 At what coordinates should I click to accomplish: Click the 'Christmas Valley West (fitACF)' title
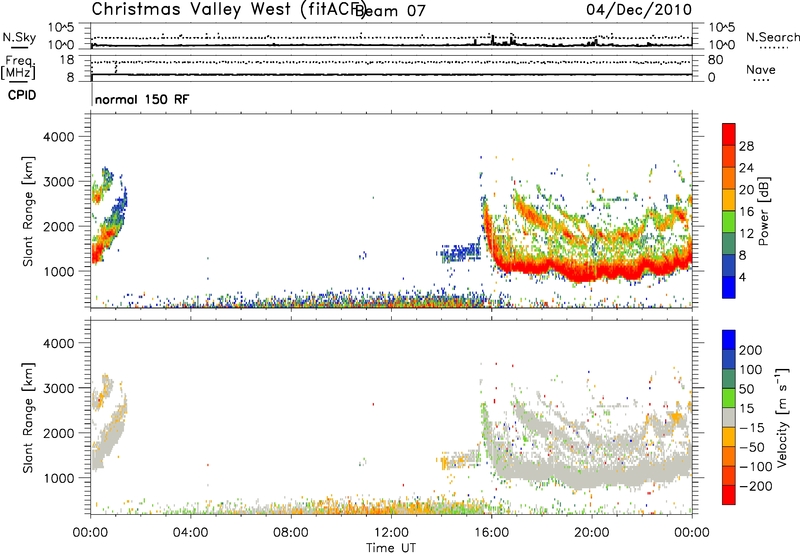[x=228, y=10]
